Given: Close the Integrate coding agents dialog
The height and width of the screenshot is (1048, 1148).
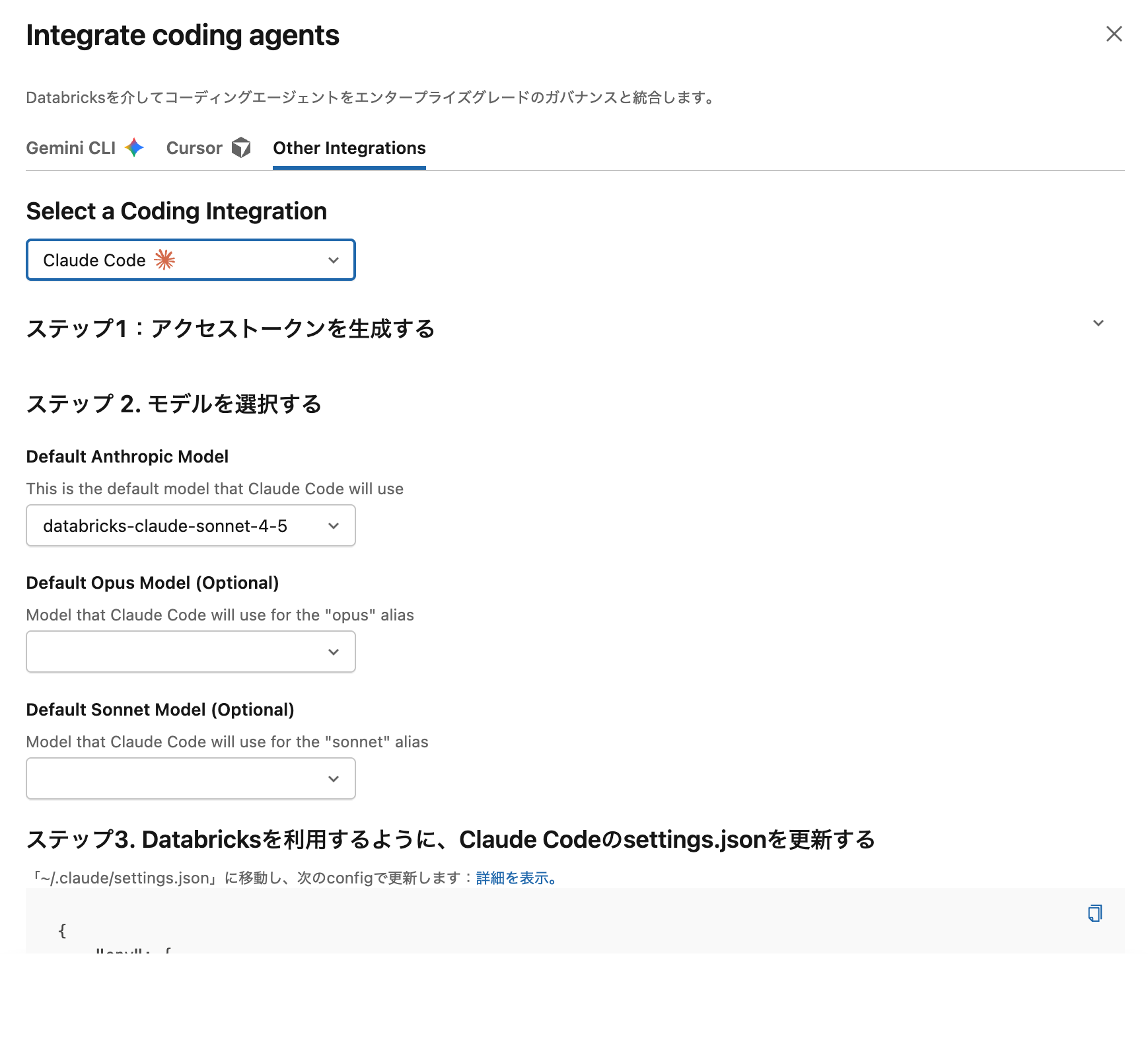Looking at the screenshot, I should tap(1114, 34).
